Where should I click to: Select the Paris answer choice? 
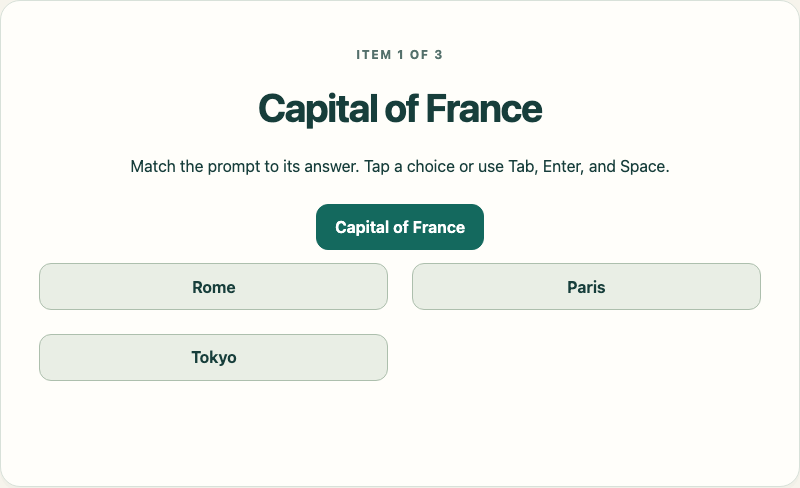586,286
